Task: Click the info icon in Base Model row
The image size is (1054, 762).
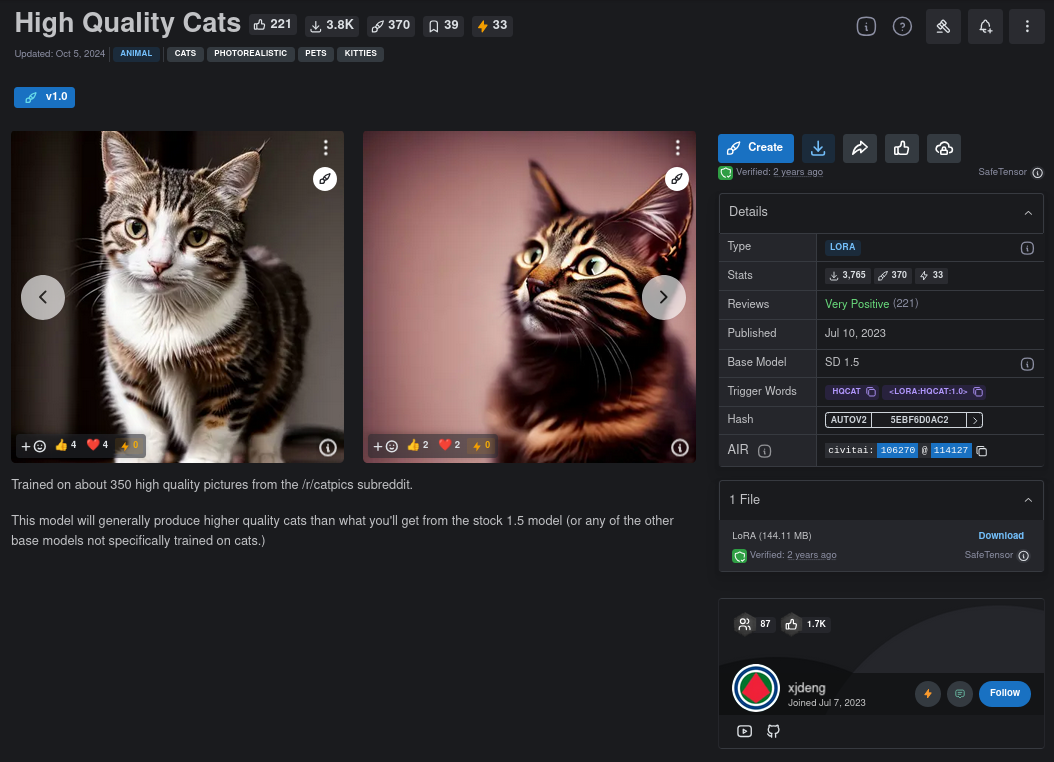Action: [x=1027, y=364]
